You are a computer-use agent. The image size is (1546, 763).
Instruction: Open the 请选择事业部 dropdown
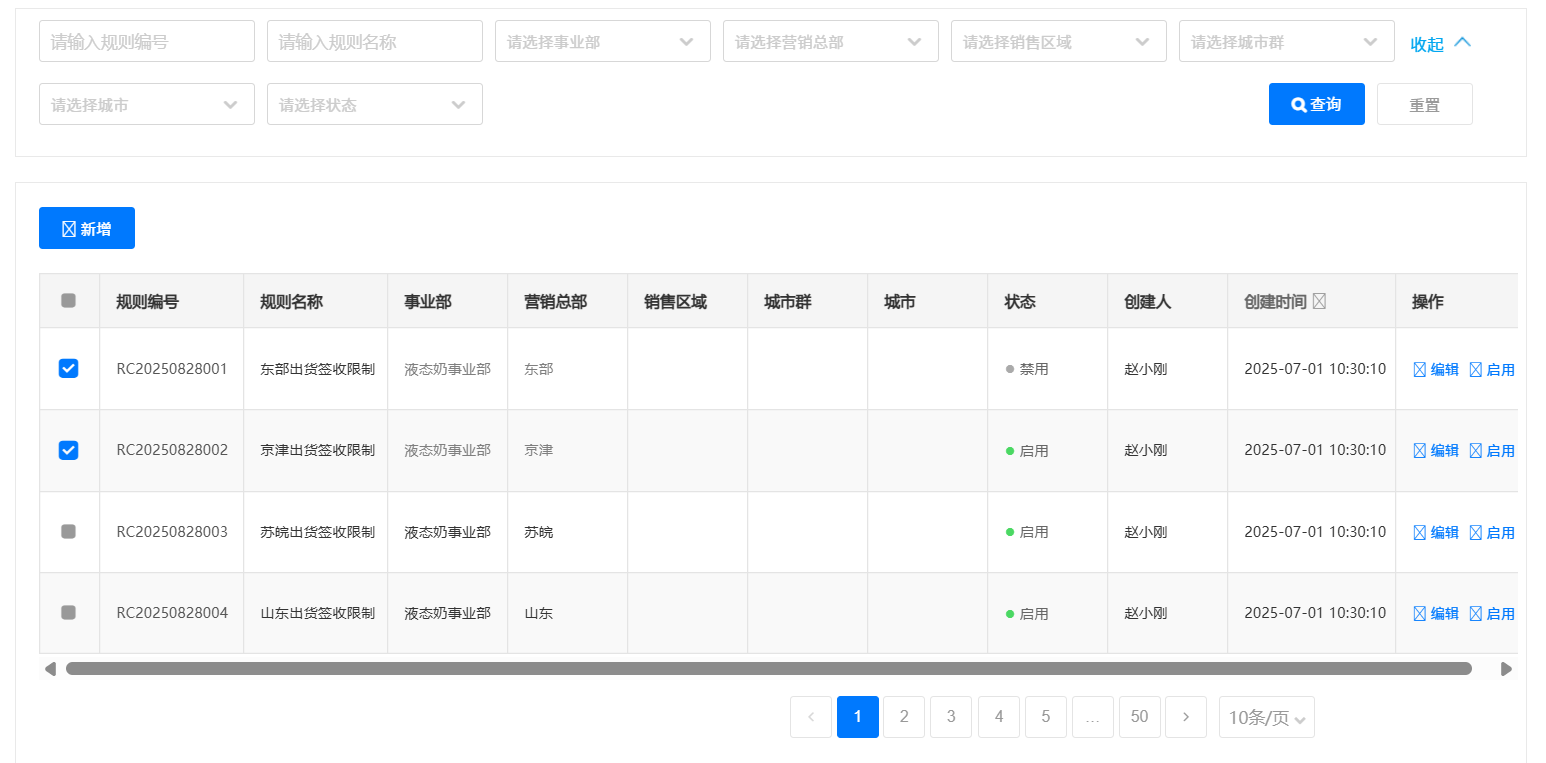coord(603,41)
